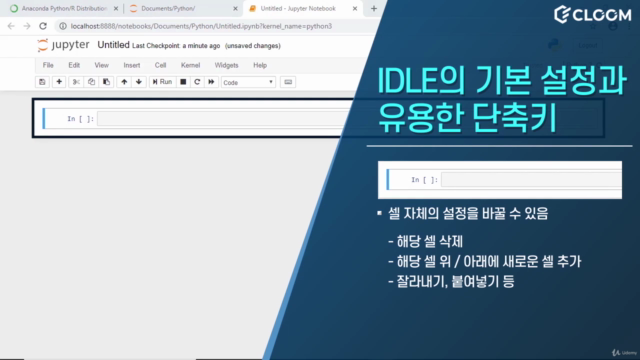Click the Jupyter logo

[63, 45]
